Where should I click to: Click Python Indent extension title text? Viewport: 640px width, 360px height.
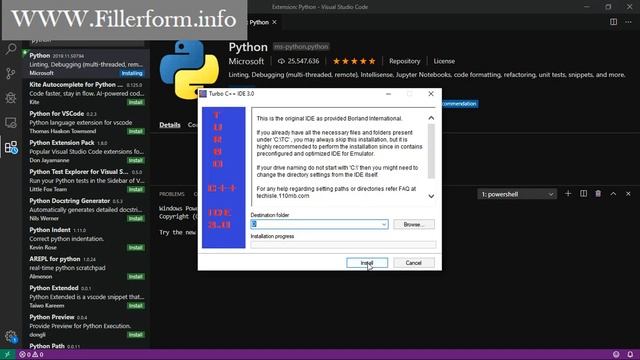50,230
